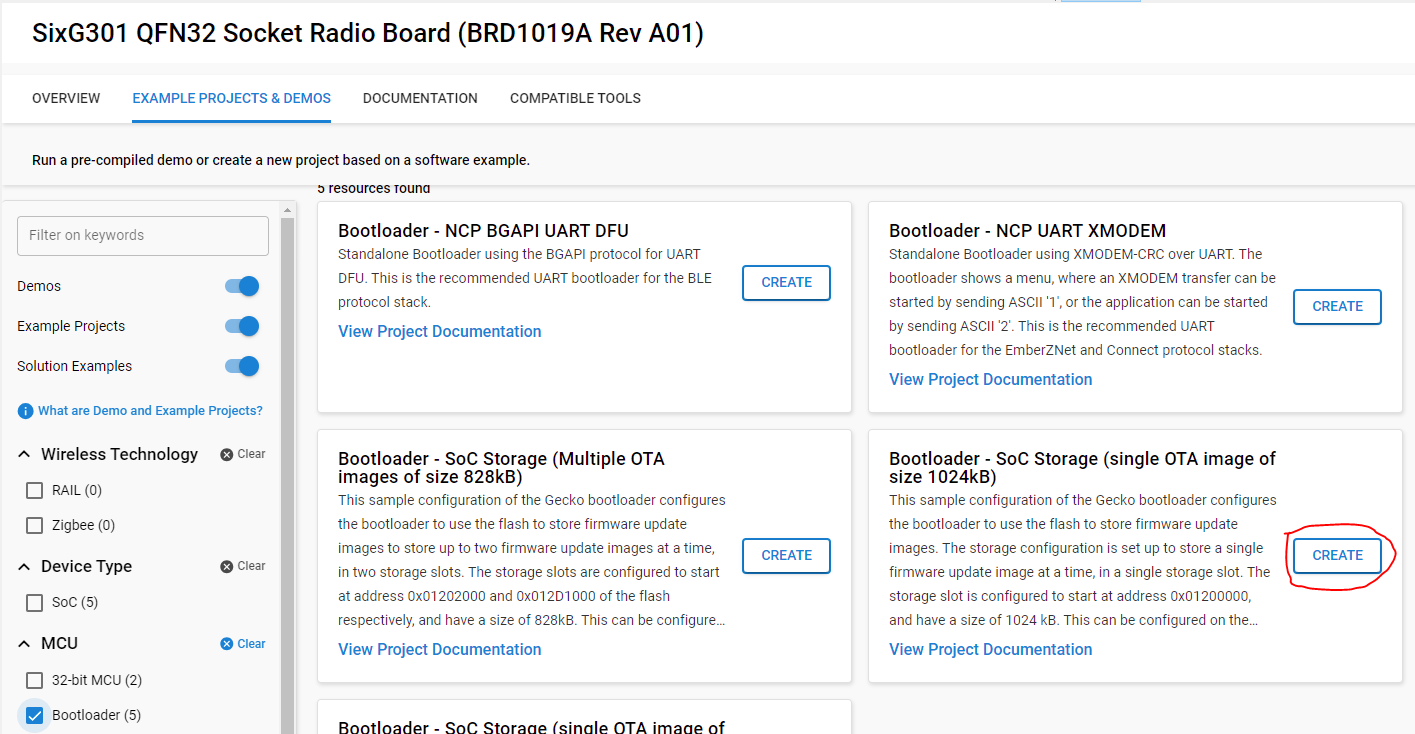Disable the Solution Examples switch
Screen dimensions: 1415x734
(242, 366)
